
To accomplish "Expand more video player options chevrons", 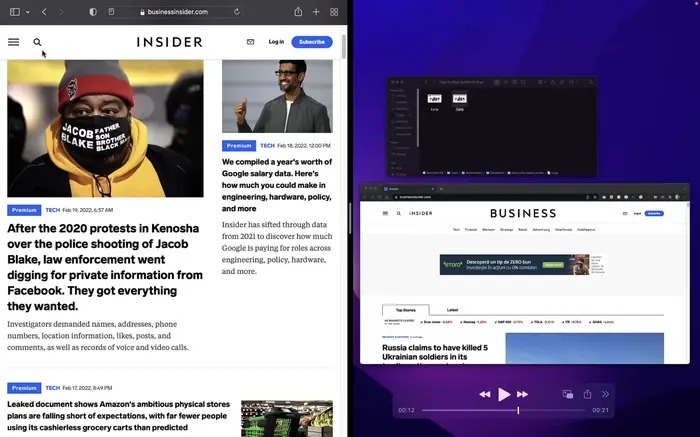I will 605,394.
